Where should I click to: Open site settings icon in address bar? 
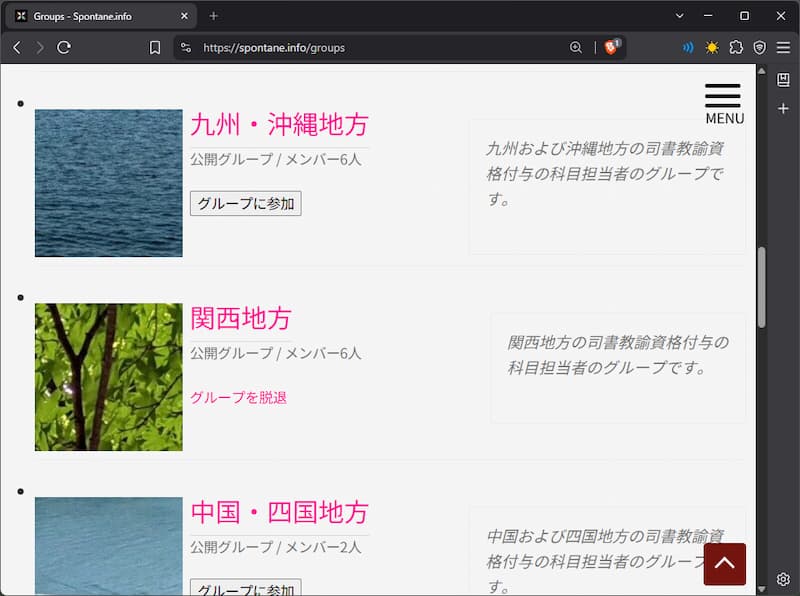click(186, 47)
